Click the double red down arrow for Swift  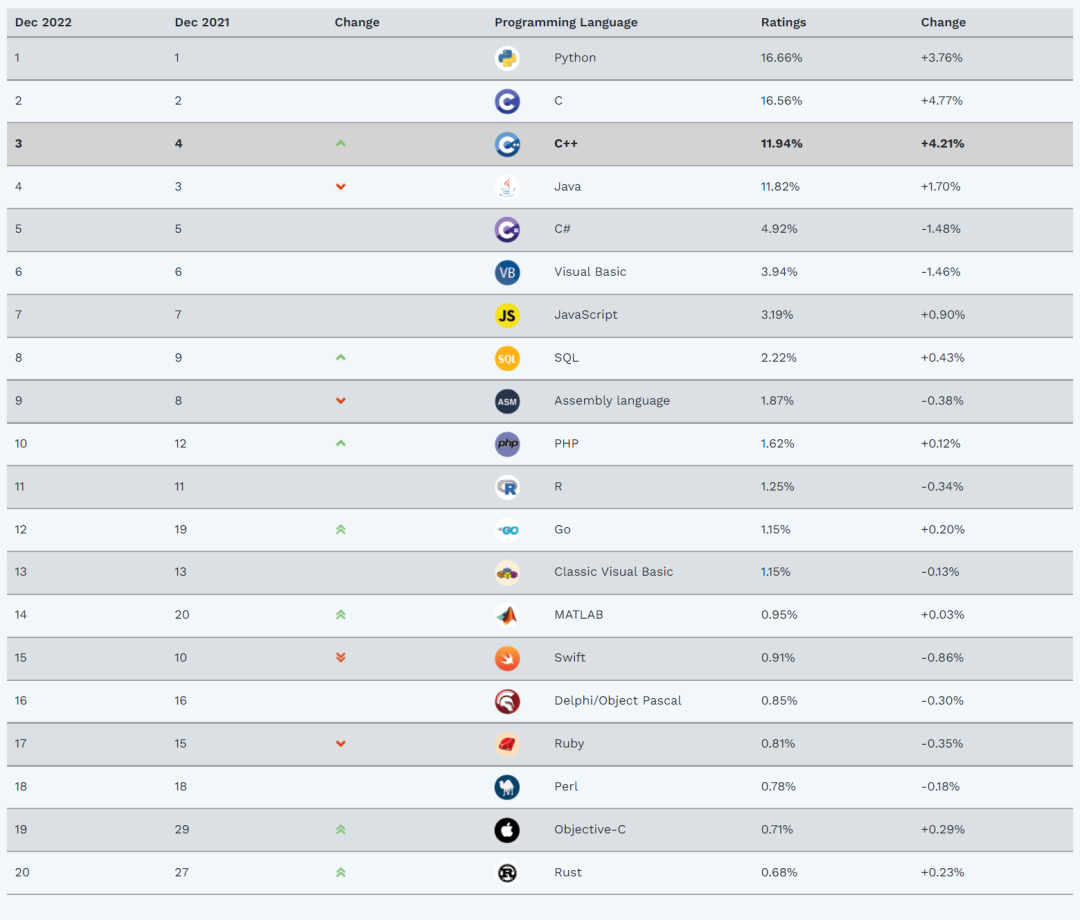tap(340, 658)
